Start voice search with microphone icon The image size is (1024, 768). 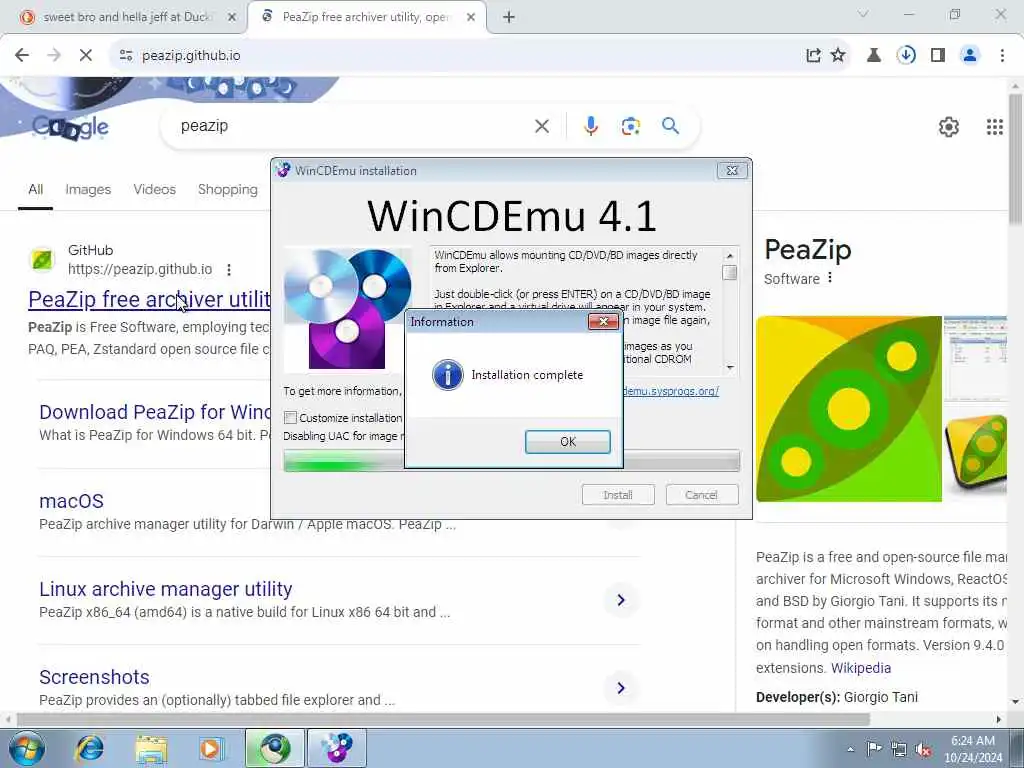(x=590, y=126)
